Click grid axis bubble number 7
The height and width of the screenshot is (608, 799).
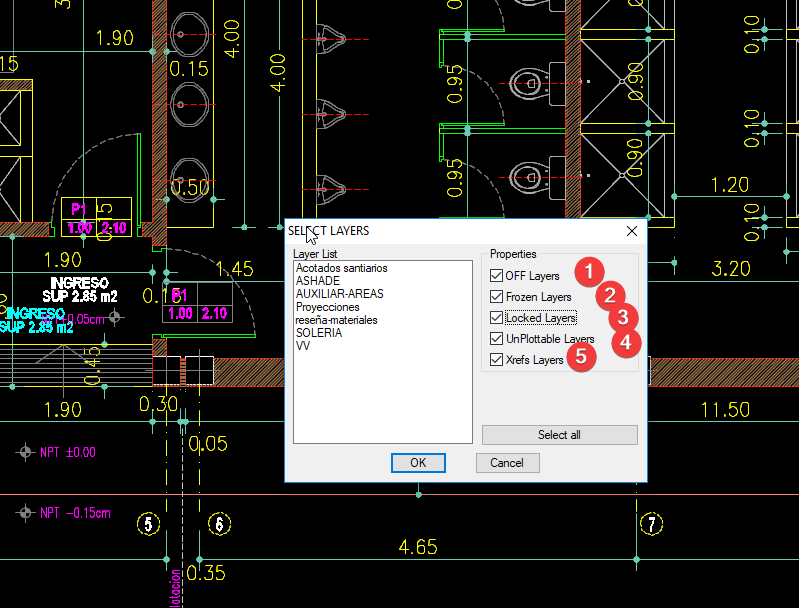(651, 523)
